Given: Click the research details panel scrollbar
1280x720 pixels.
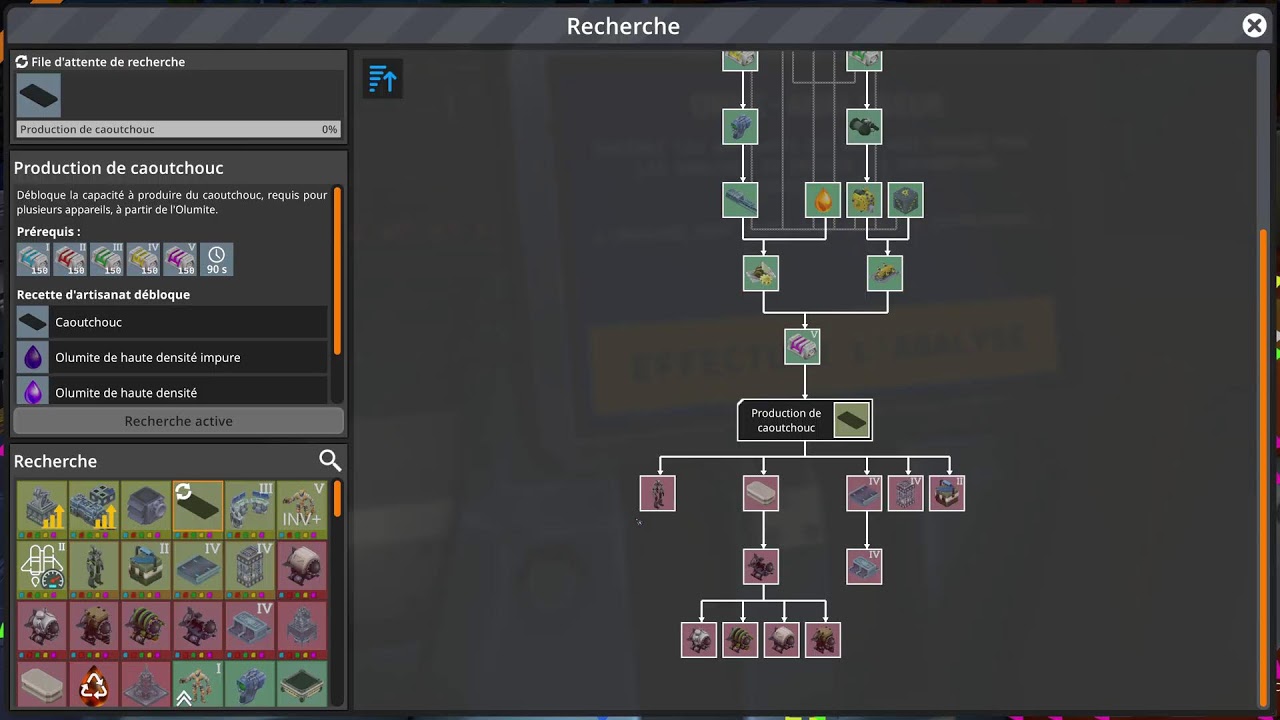Looking at the screenshot, I should [338, 270].
